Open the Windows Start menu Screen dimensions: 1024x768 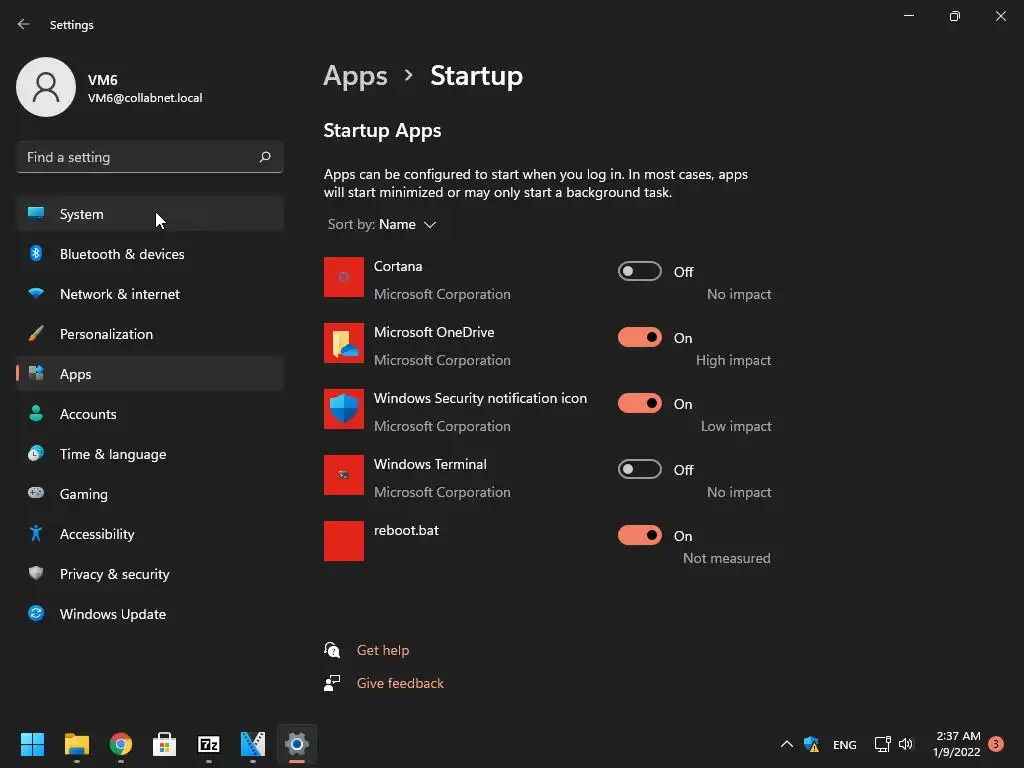(x=32, y=744)
